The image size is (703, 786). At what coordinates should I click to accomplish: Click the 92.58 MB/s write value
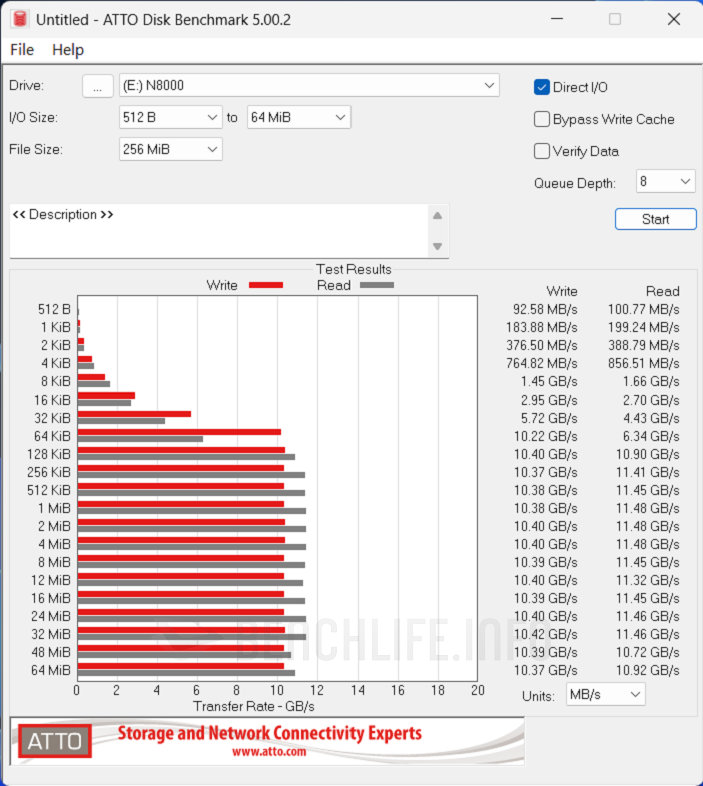pos(545,309)
